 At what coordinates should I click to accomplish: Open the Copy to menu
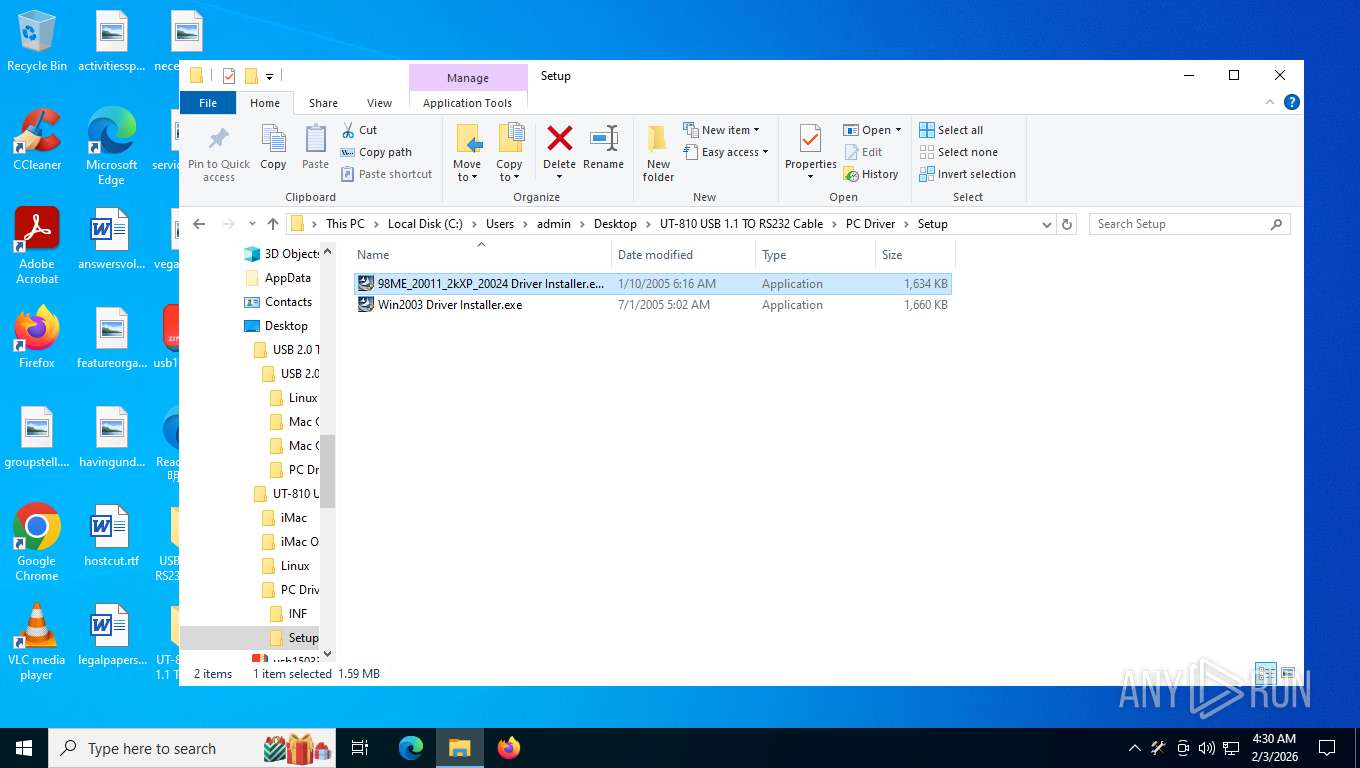509,153
